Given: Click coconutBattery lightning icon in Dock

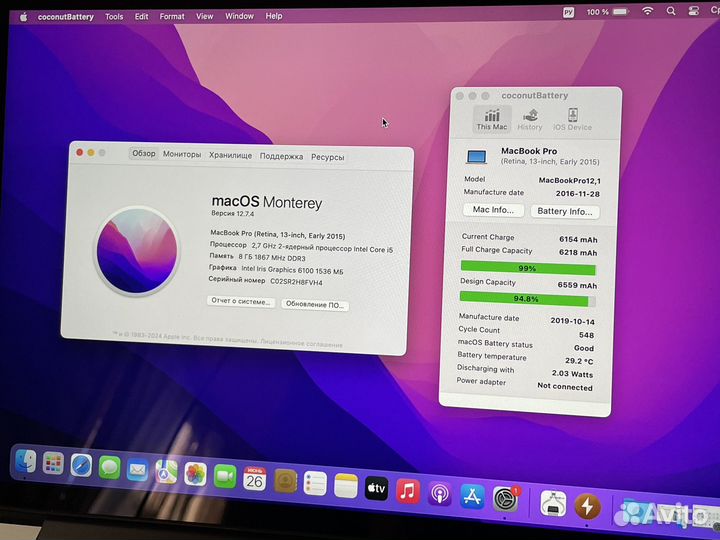Looking at the screenshot, I should pos(588,506).
